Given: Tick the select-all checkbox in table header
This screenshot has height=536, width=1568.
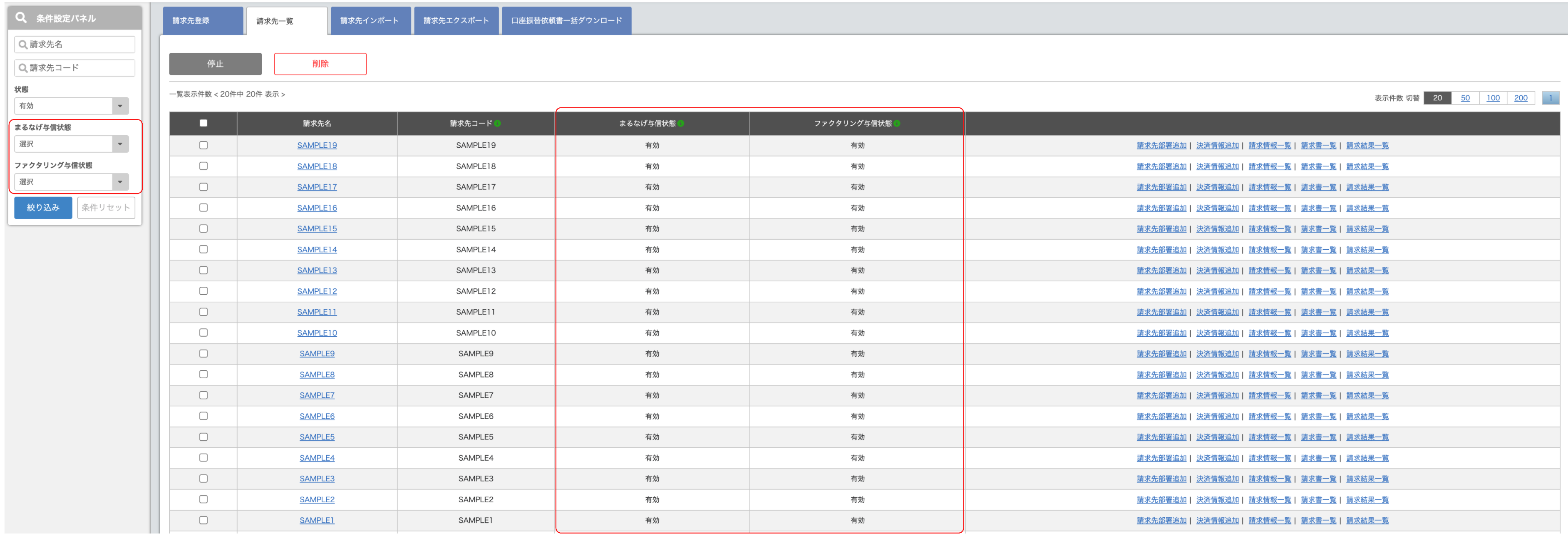Looking at the screenshot, I should pos(203,124).
